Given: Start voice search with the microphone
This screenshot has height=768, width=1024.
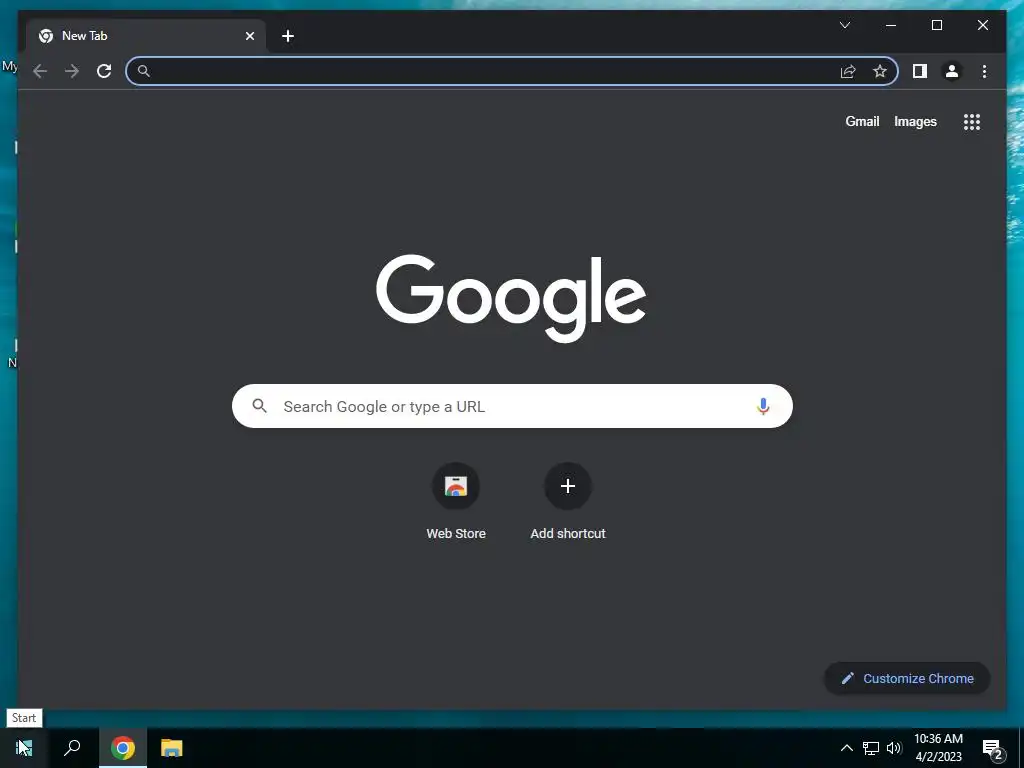Looking at the screenshot, I should click(763, 406).
